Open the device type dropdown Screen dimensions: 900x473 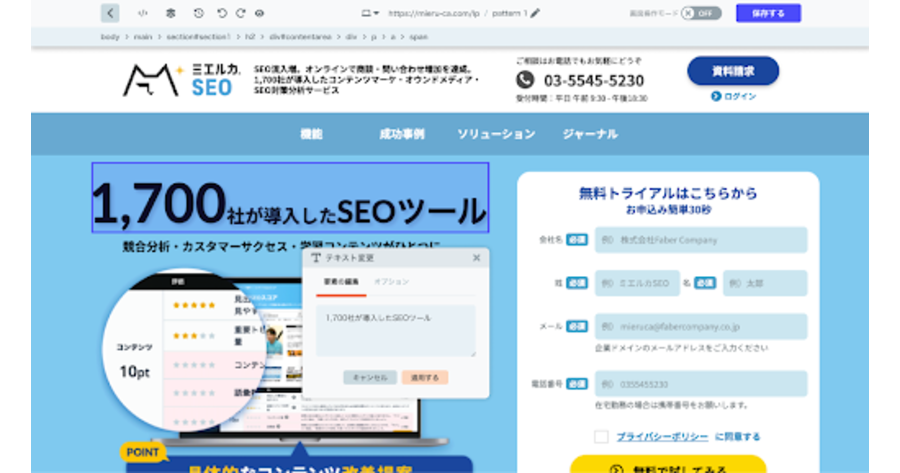pos(370,13)
